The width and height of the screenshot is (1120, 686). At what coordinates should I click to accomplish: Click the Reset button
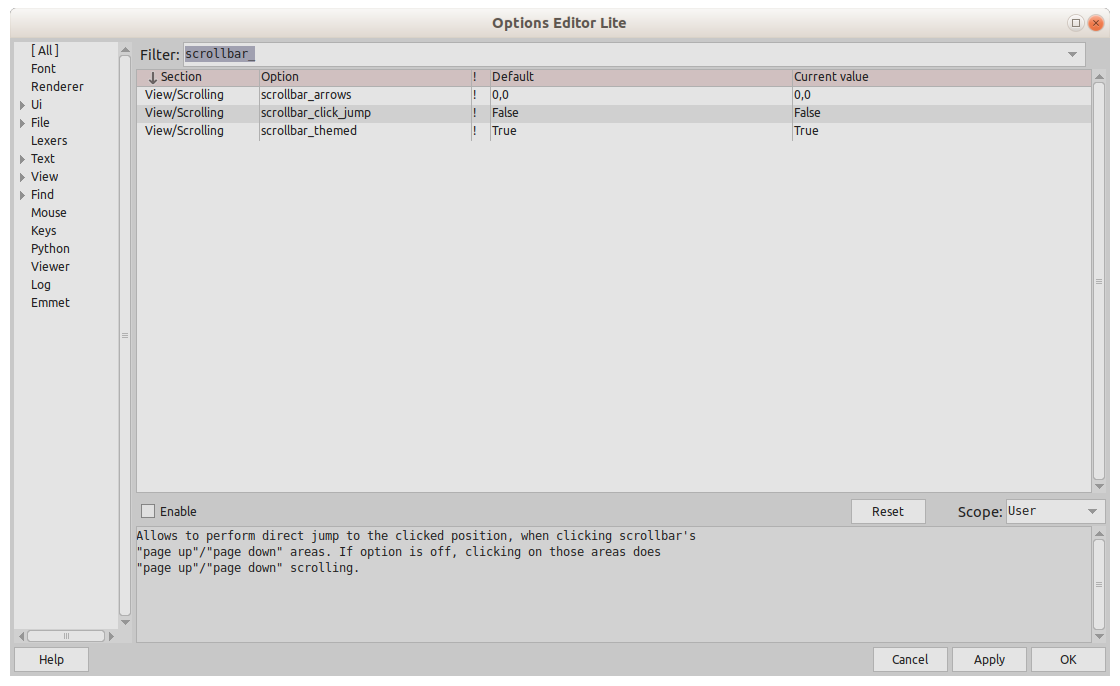click(x=888, y=512)
